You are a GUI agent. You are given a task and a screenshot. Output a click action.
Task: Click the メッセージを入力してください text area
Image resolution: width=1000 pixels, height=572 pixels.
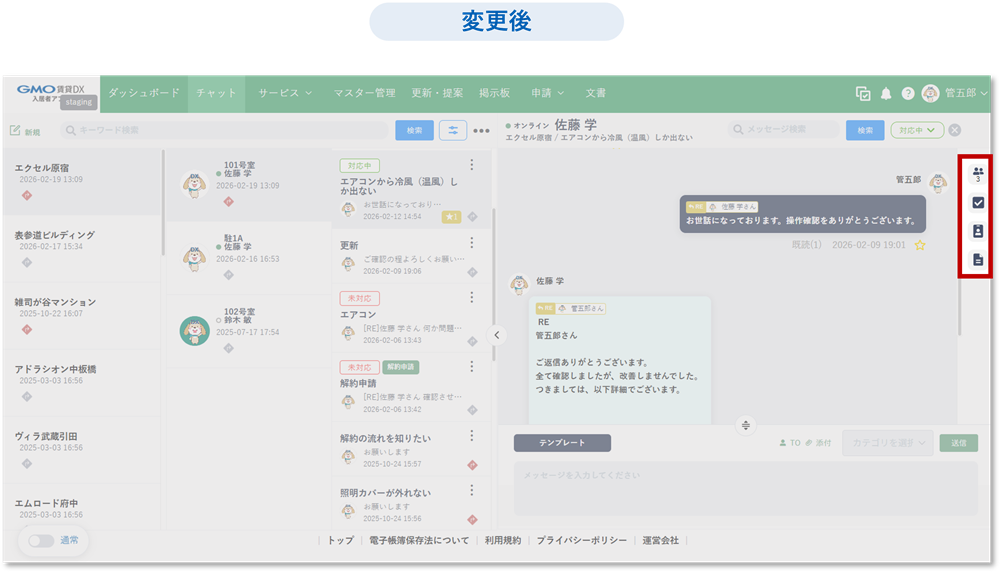746,488
